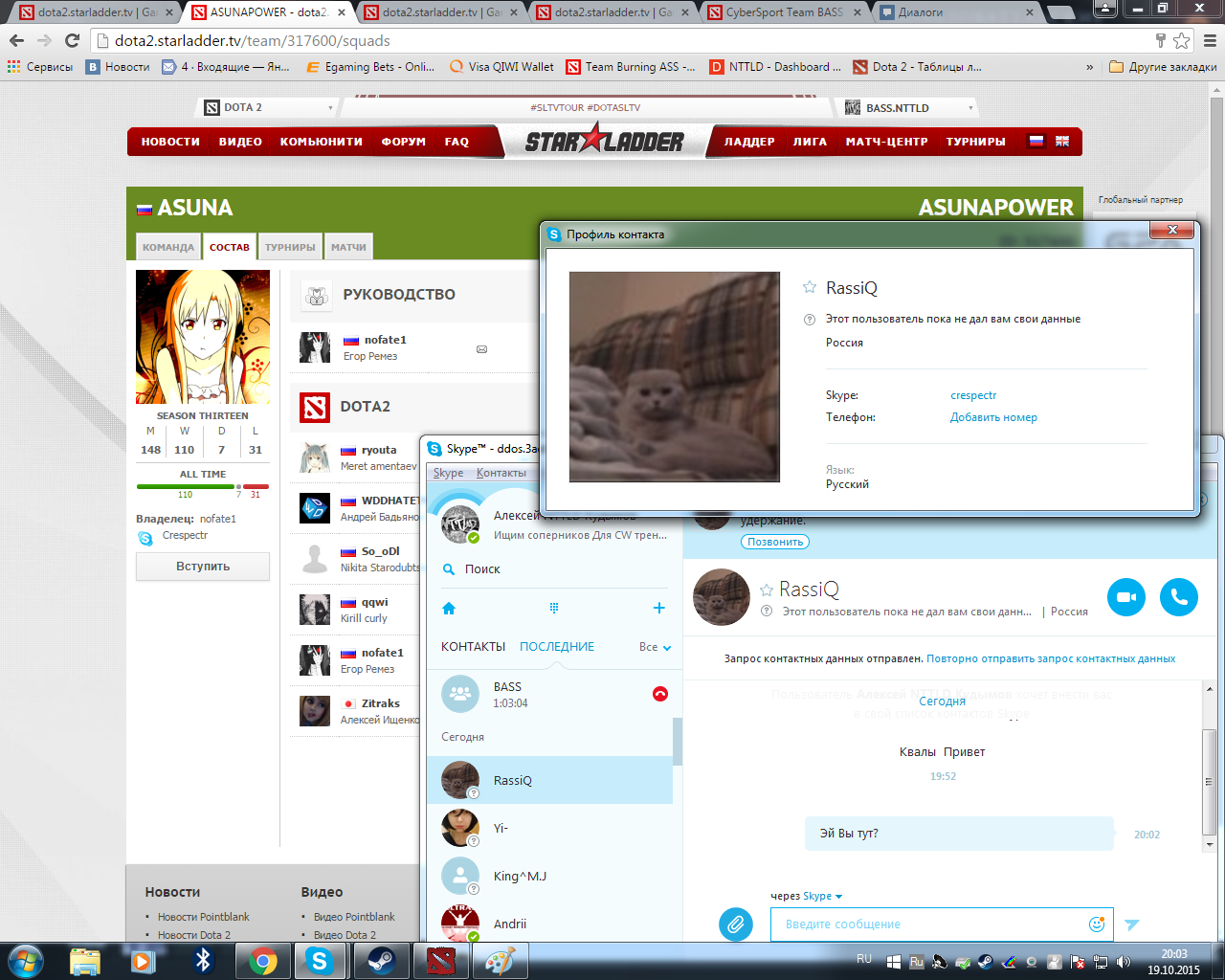
Task: Start a video call with RassiQ
Action: tap(1126, 597)
